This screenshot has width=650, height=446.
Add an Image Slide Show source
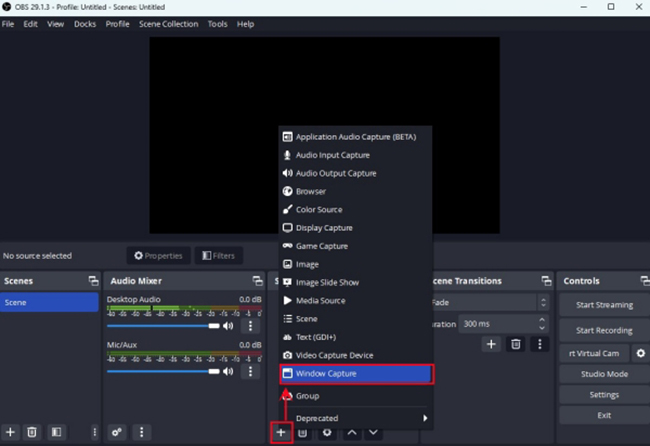[355, 283]
